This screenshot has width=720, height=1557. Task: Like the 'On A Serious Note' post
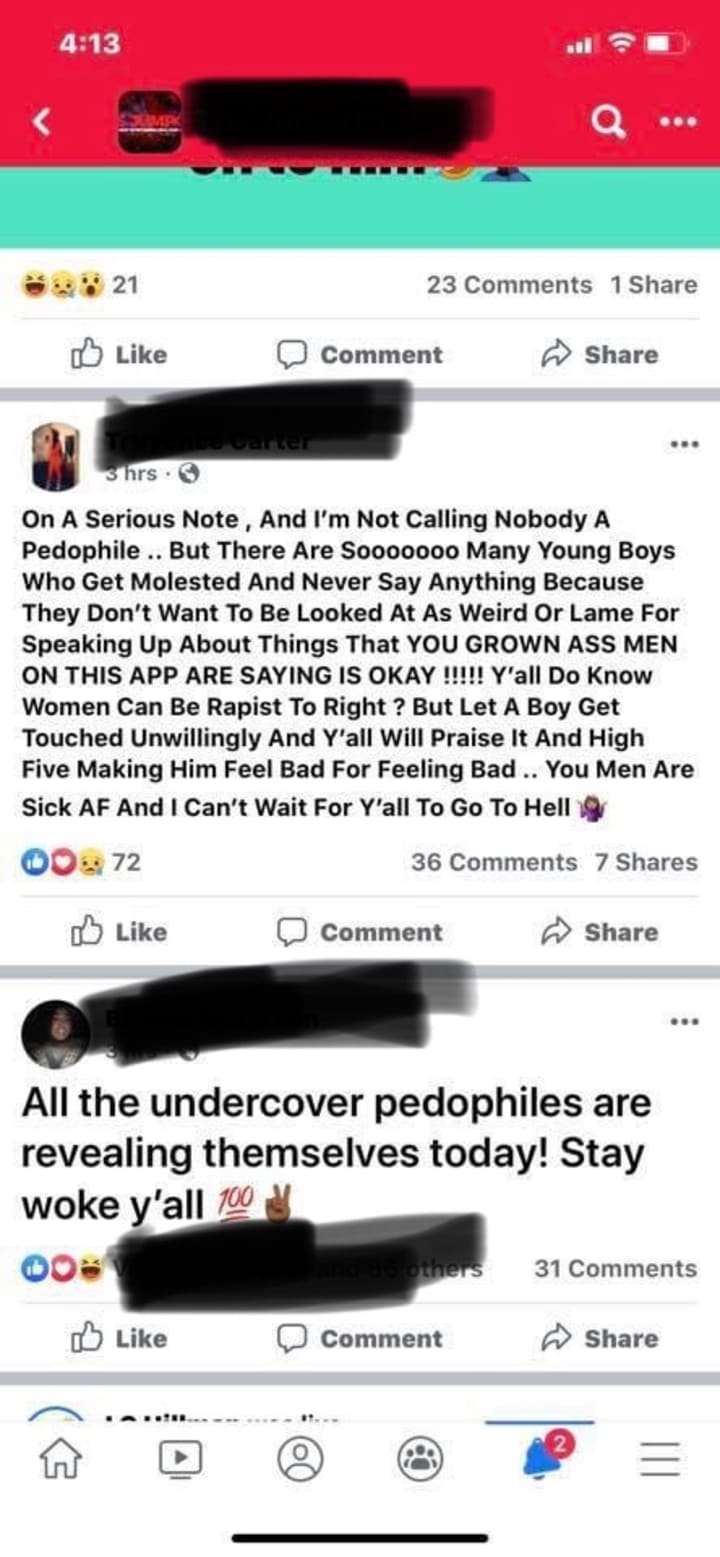point(118,931)
